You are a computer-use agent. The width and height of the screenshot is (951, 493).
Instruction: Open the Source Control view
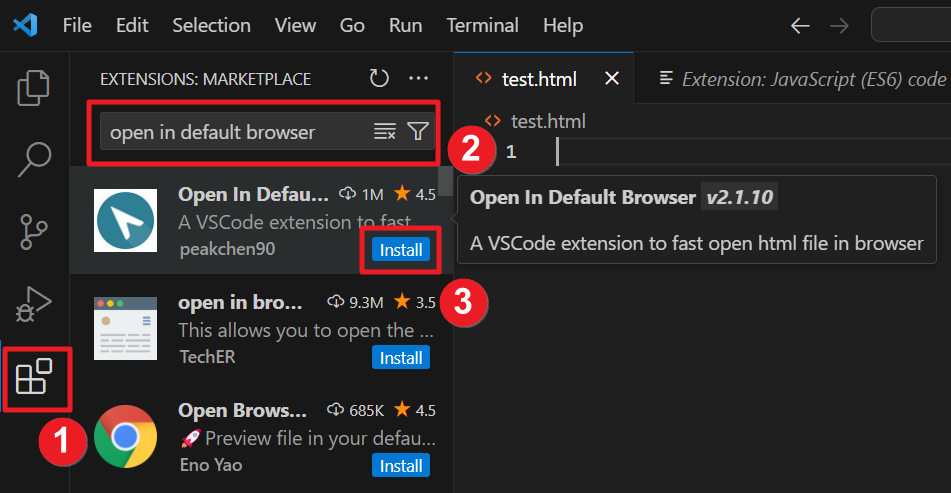tap(33, 232)
